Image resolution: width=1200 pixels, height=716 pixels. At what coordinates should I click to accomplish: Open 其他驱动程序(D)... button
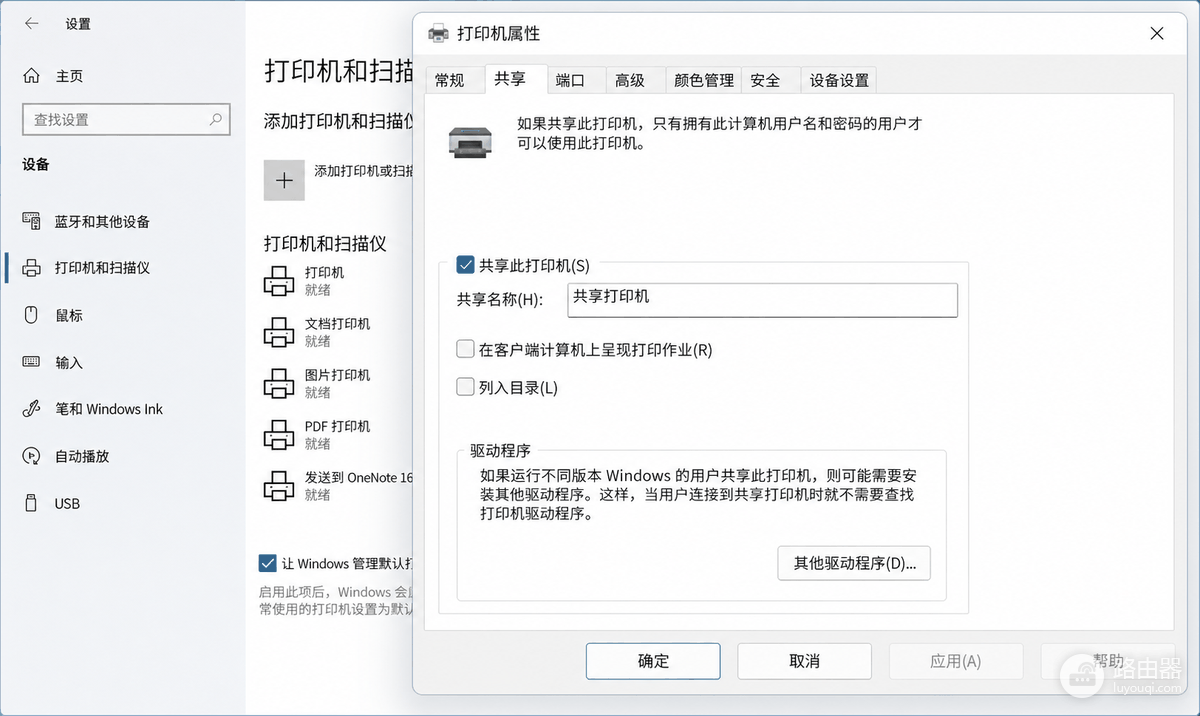(x=854, y=563)
